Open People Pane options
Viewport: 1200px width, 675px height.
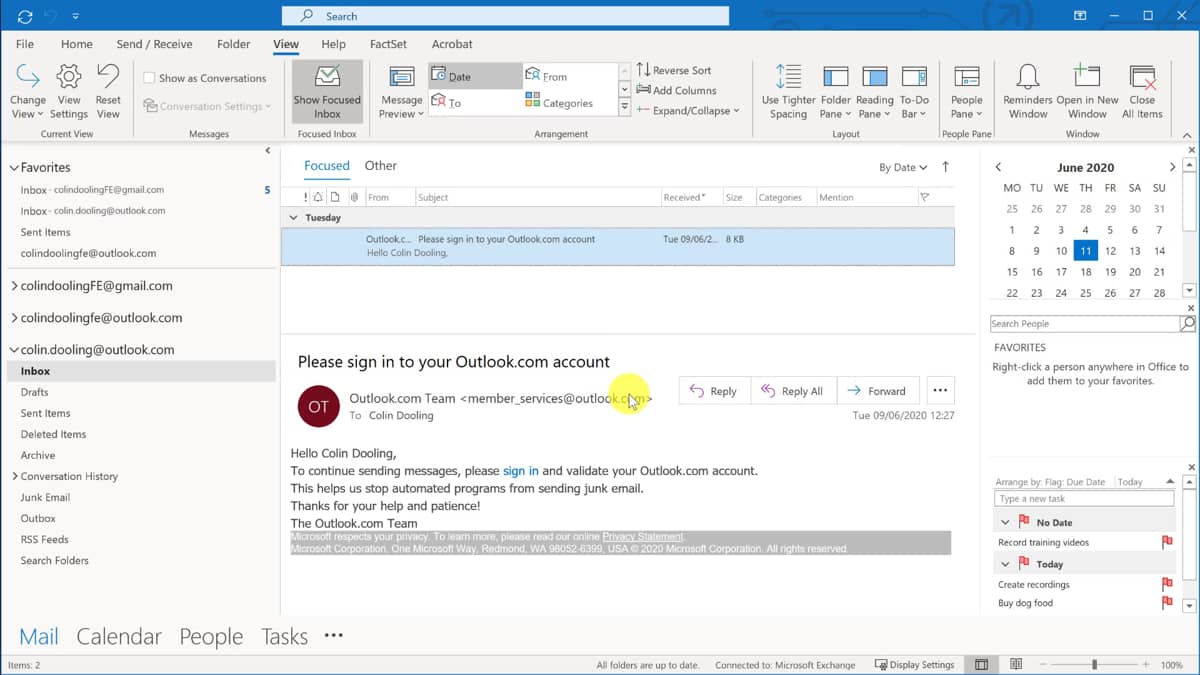tap(967, 92)
